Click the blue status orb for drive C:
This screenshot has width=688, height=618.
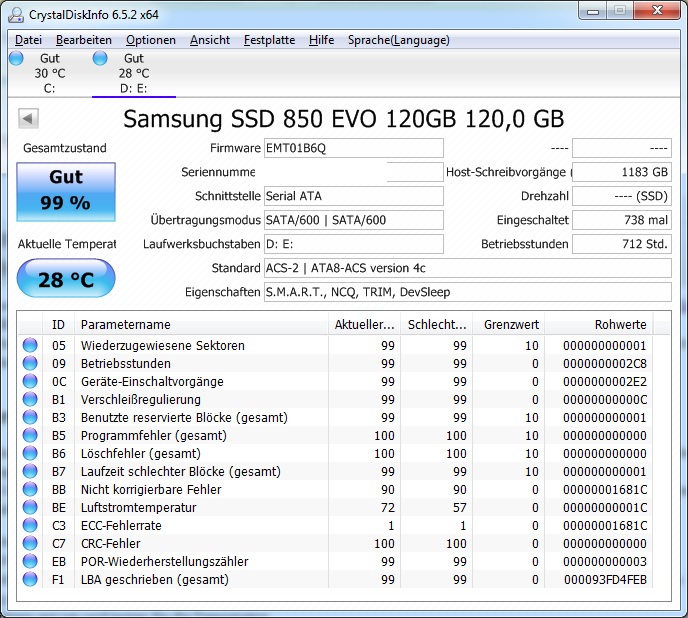16,58
